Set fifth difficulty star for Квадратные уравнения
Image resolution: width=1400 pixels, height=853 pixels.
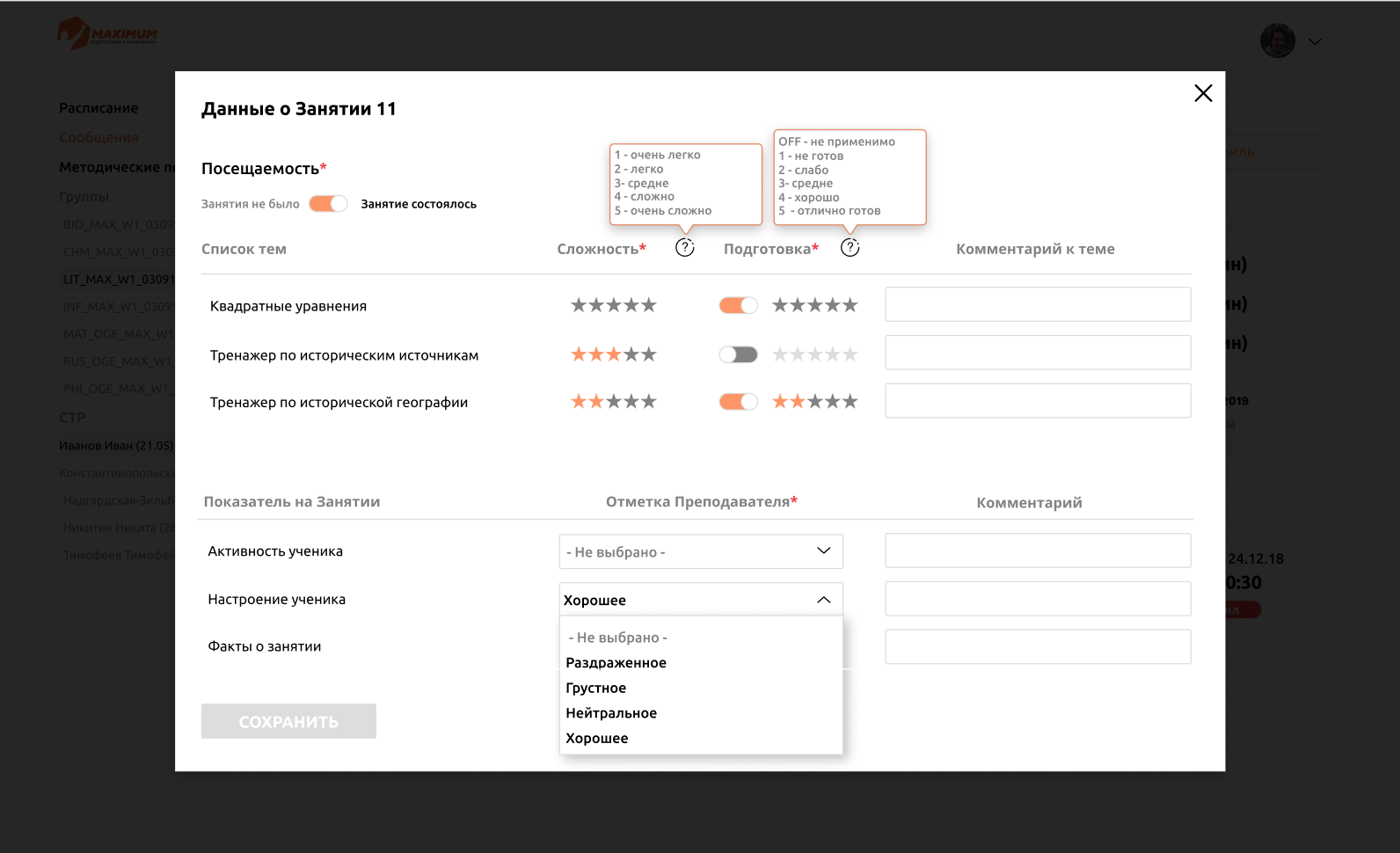click(x=649, y=305)
